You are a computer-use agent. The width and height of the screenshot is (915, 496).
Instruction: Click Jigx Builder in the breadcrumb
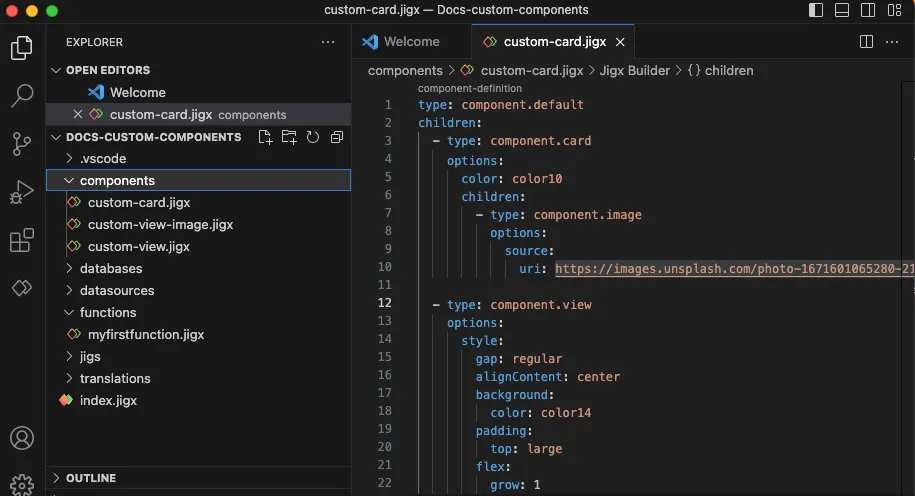(x=634, y=71)
